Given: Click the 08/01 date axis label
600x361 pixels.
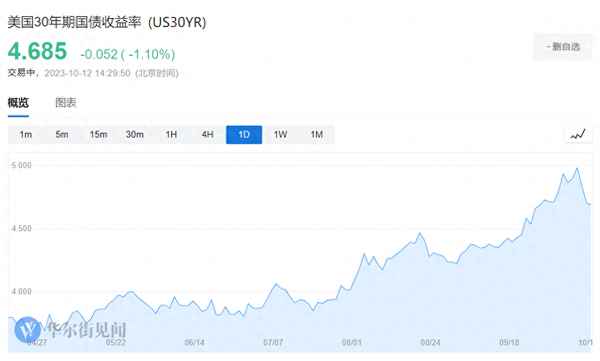Looking at the screenshot, I should tap(352, 342).
